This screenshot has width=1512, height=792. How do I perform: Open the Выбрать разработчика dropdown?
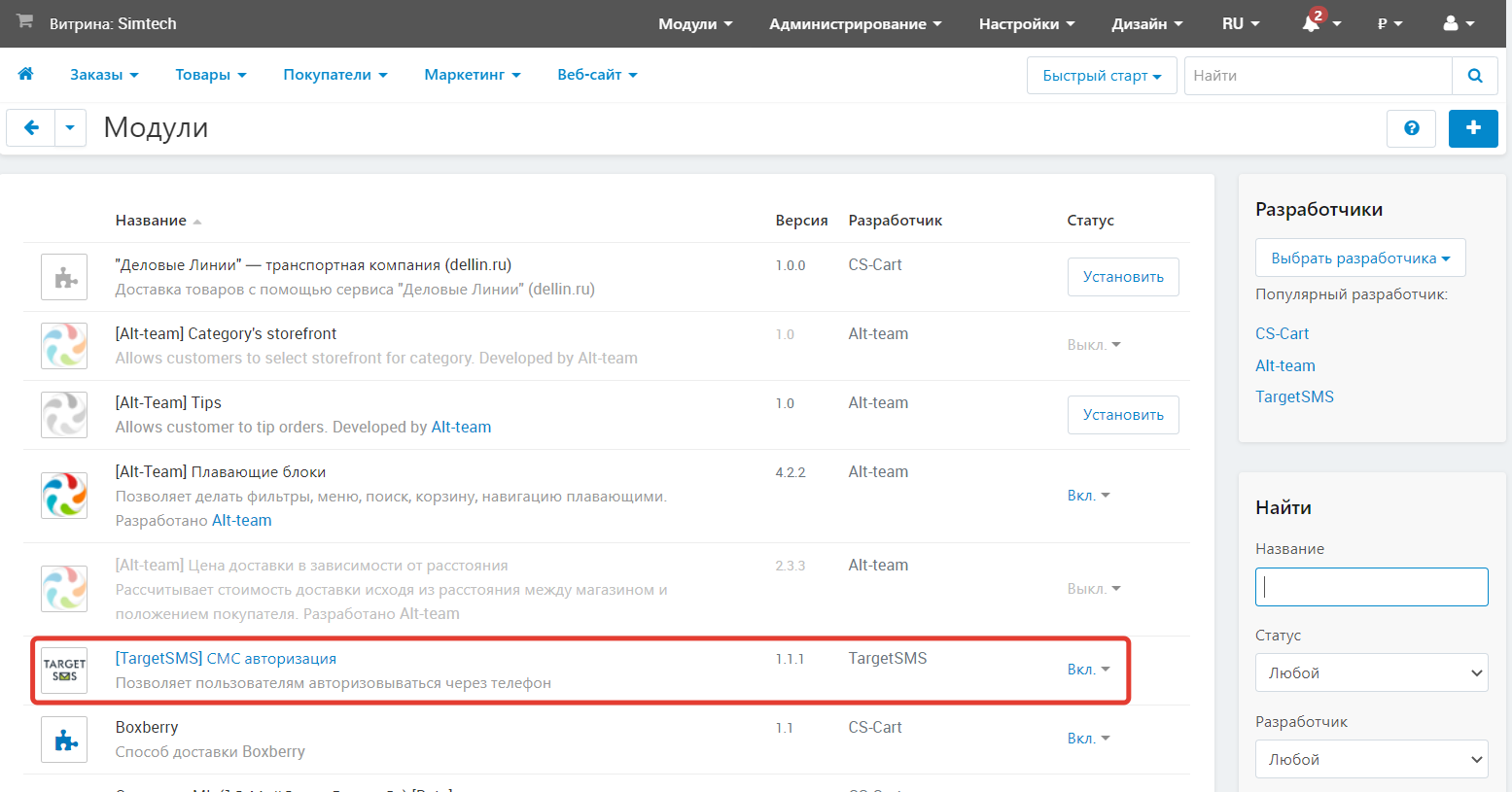click(1360, 258)
